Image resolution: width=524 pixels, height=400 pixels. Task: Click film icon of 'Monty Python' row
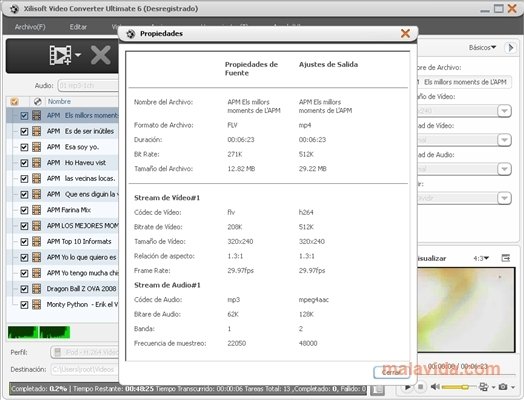coord(36,304)
